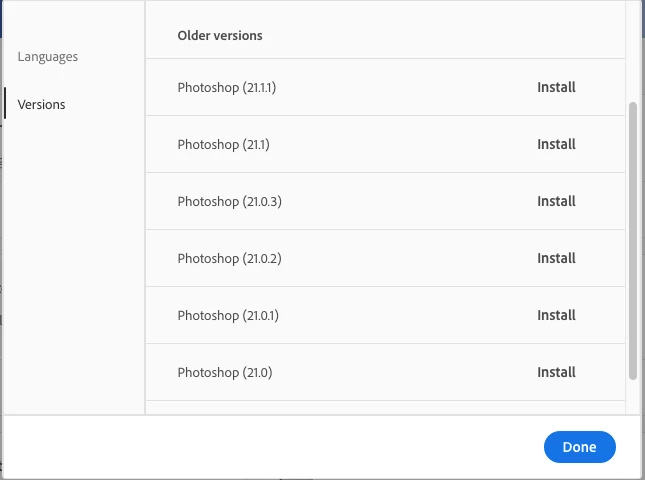The height and width of the screenshot is (480, 645).
Task: Install Photoshop version 21.0.2
Action: 556,258
